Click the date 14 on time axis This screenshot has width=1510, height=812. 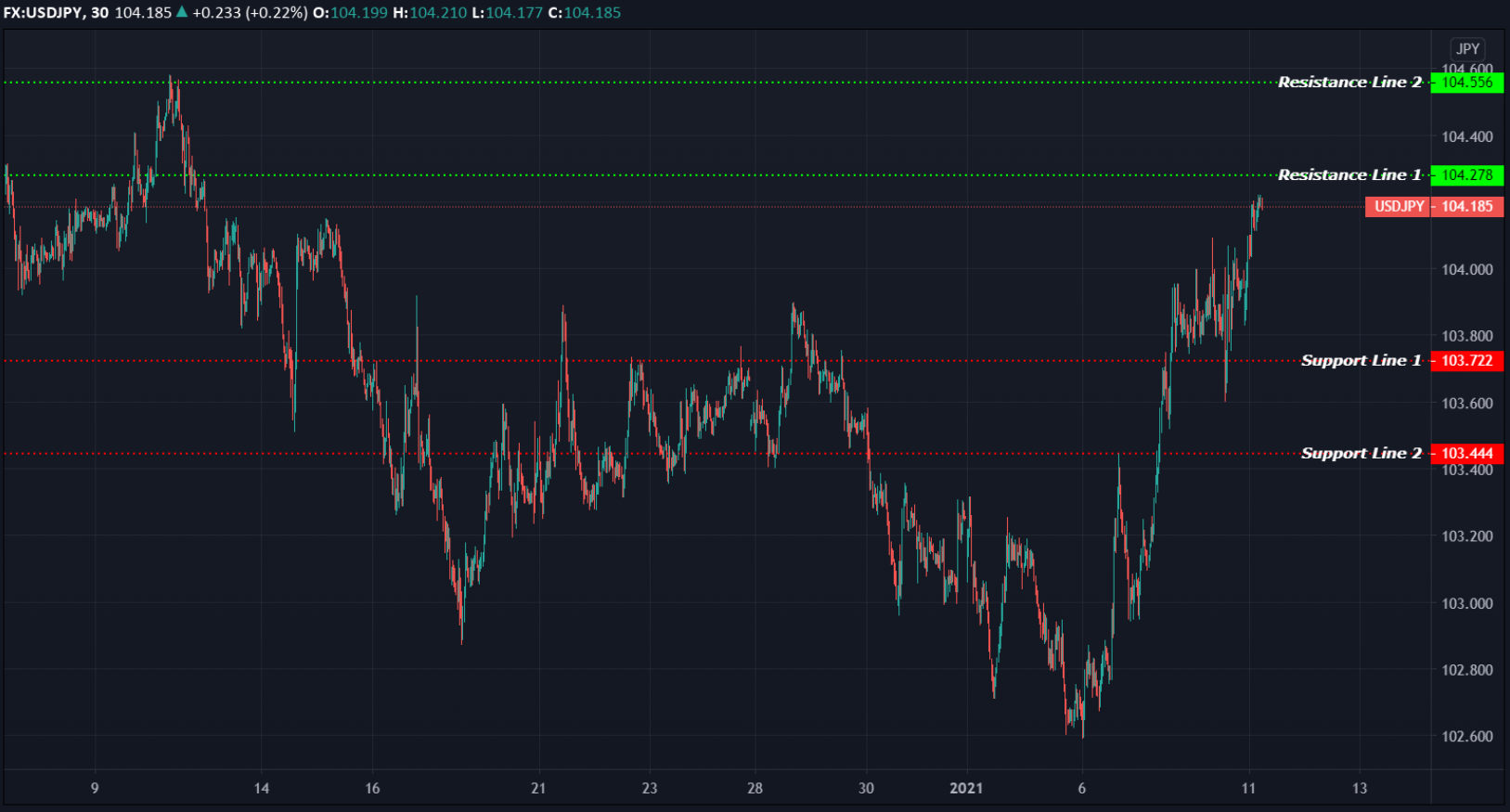[262, 788]
